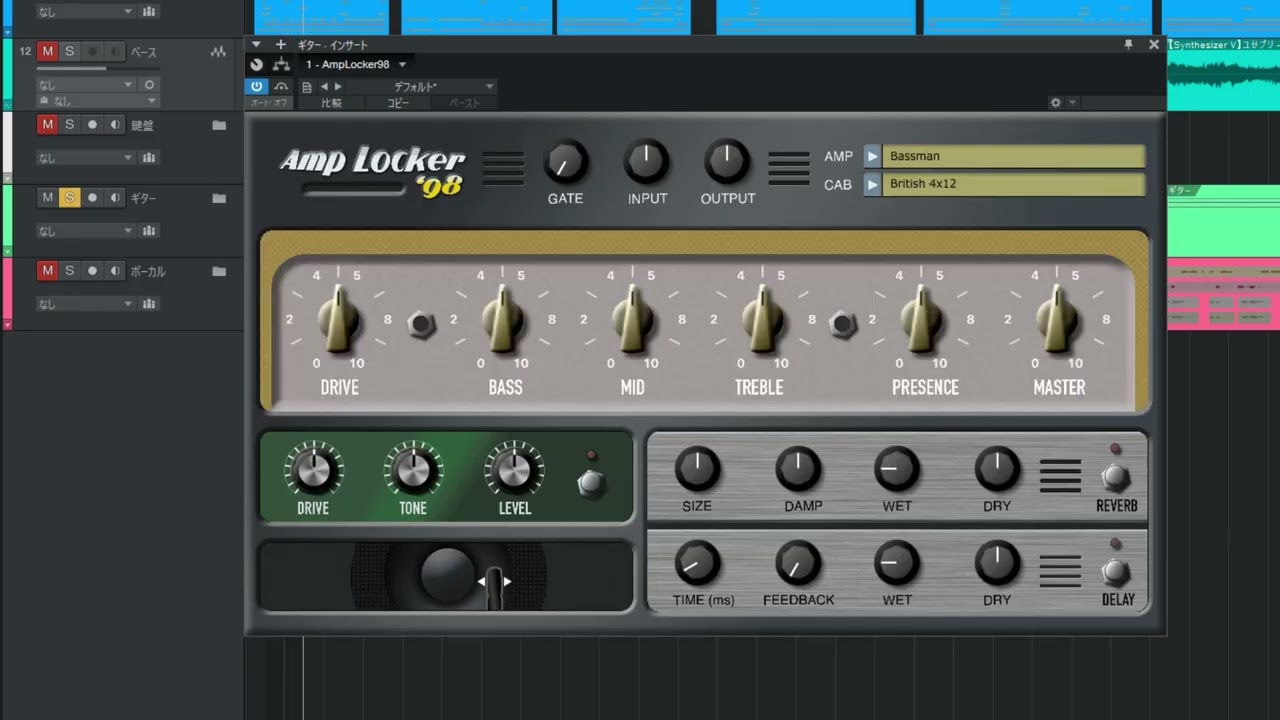
Task: Mute the ボーカル track
Action: click(47, 271)
